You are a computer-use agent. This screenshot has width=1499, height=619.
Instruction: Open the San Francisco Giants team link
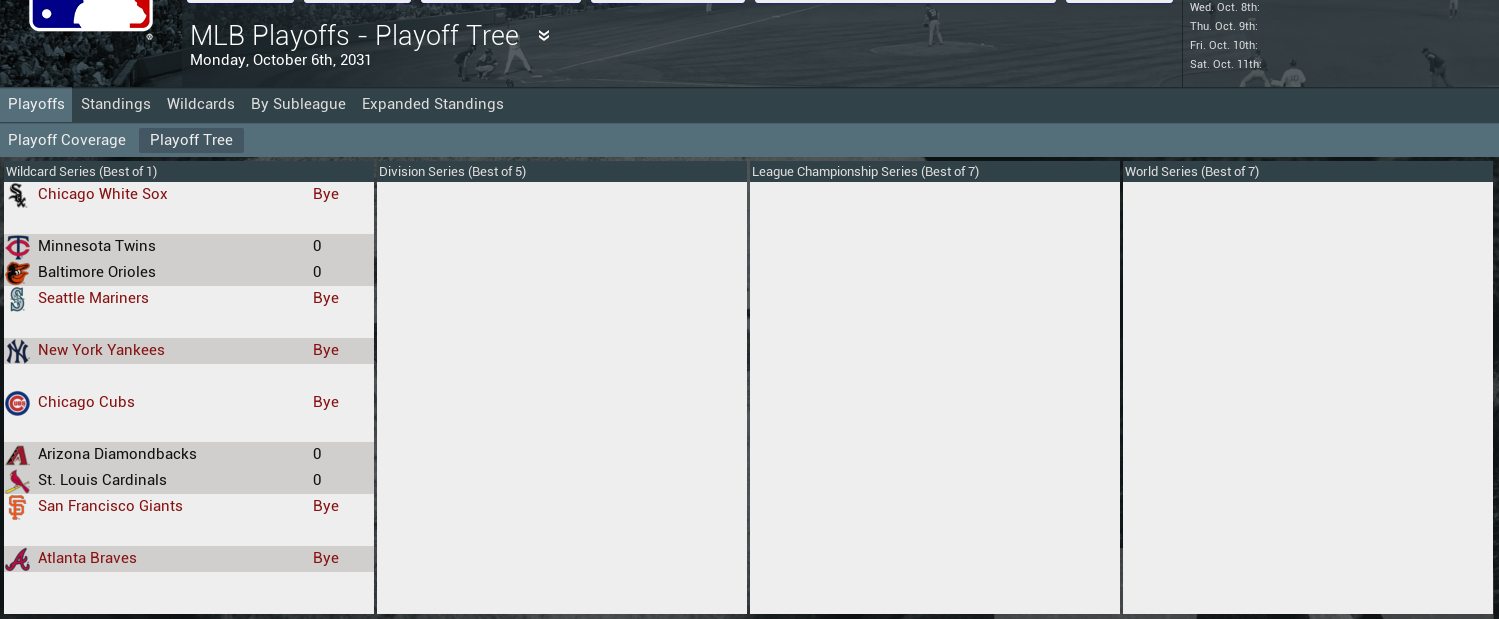click(110, 506)
